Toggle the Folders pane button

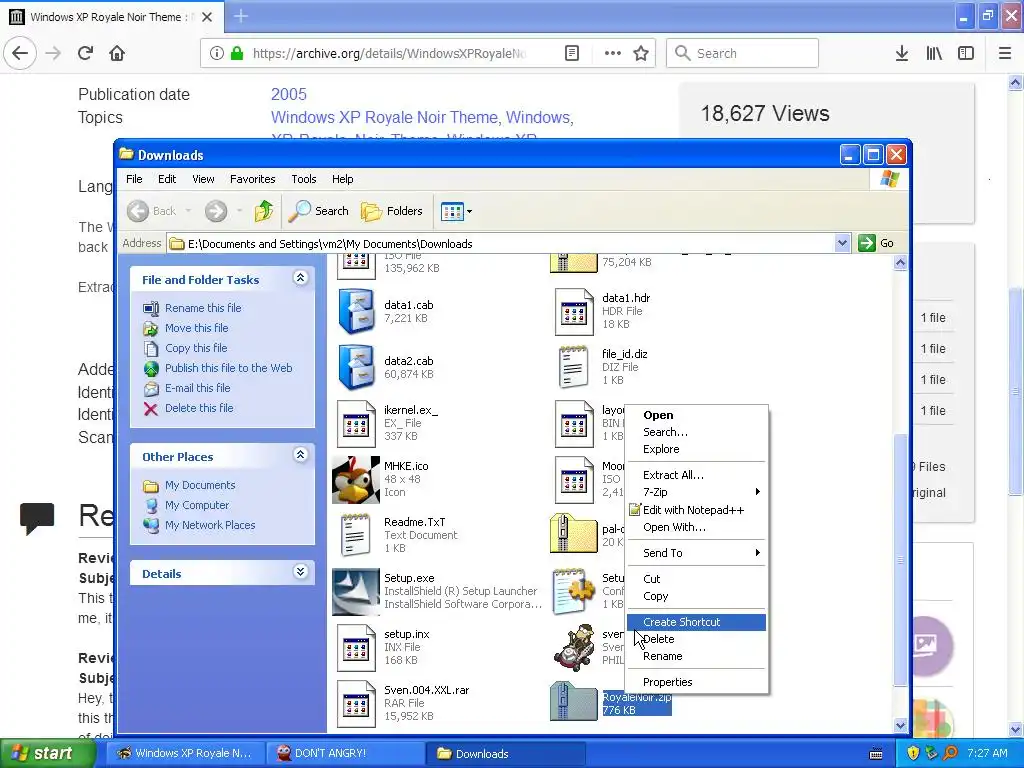coord(392,211)
